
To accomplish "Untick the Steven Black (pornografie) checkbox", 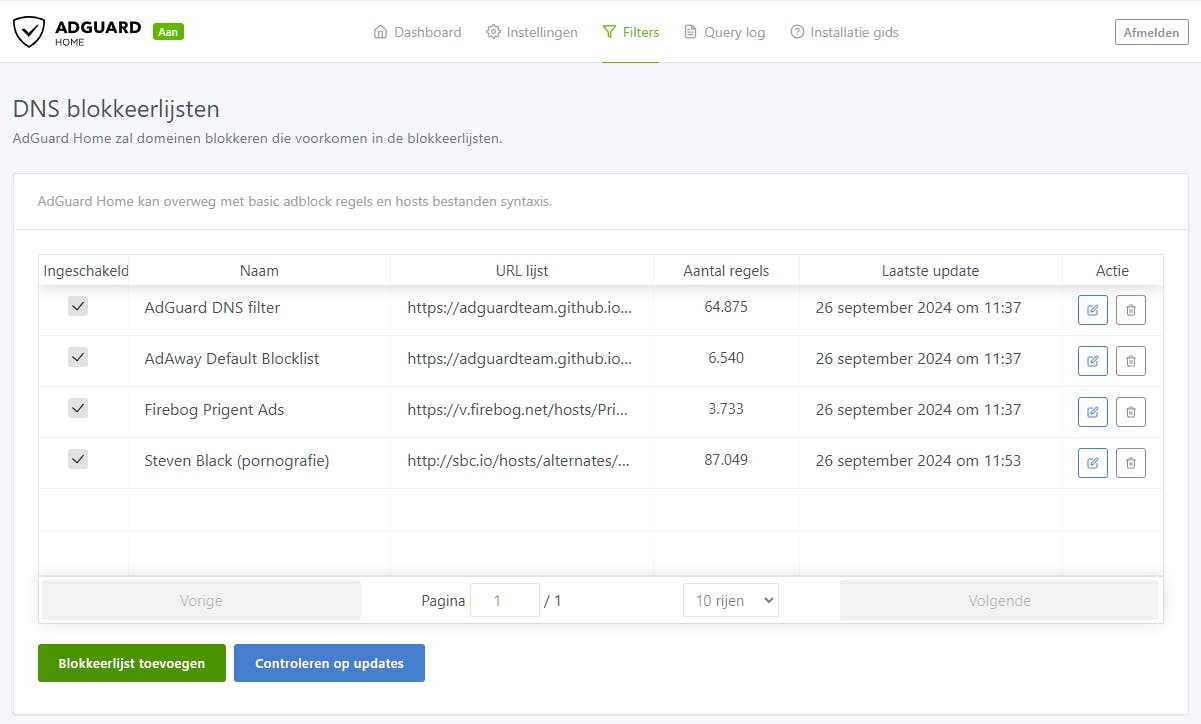I will pos(78,459).
